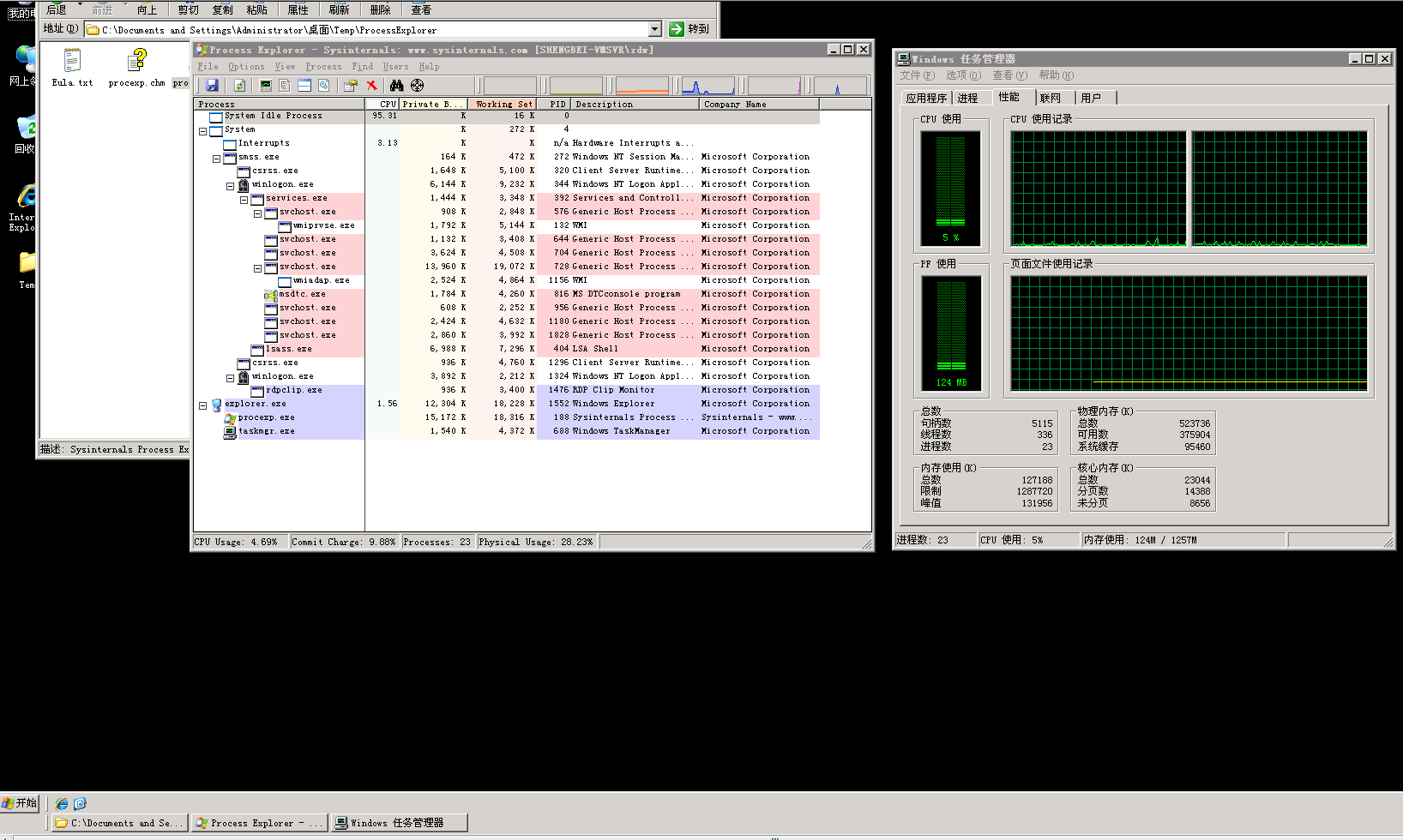Viewport: 1403px width, 840px height.
Task: Click the explorer.exe process icon
Action: [x=217, y=404]
